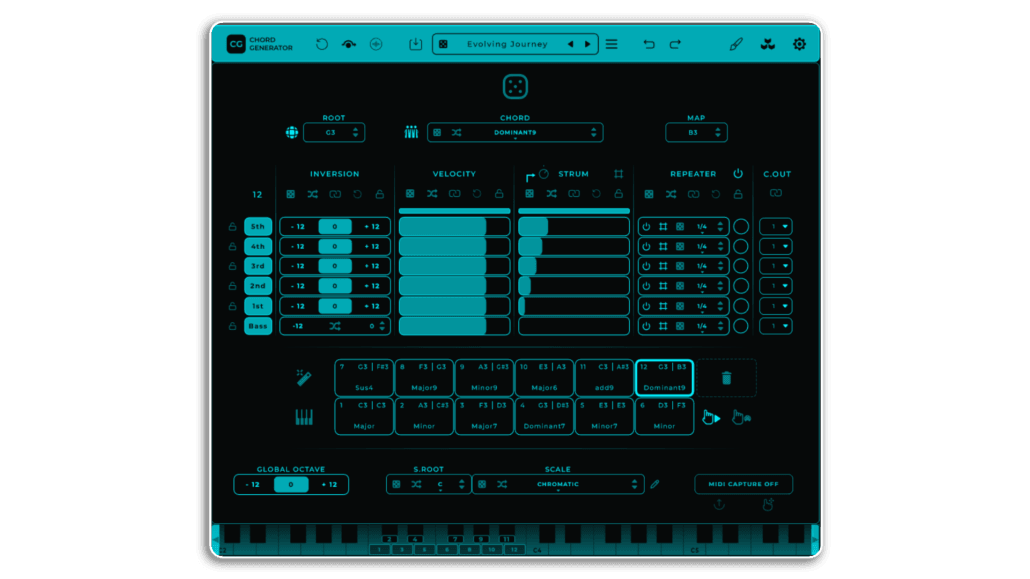Image resolution: width=1030 pixels, height=579 pixels.
Task: Open the hamburger menu in the top bar
Action: point(611,44)
